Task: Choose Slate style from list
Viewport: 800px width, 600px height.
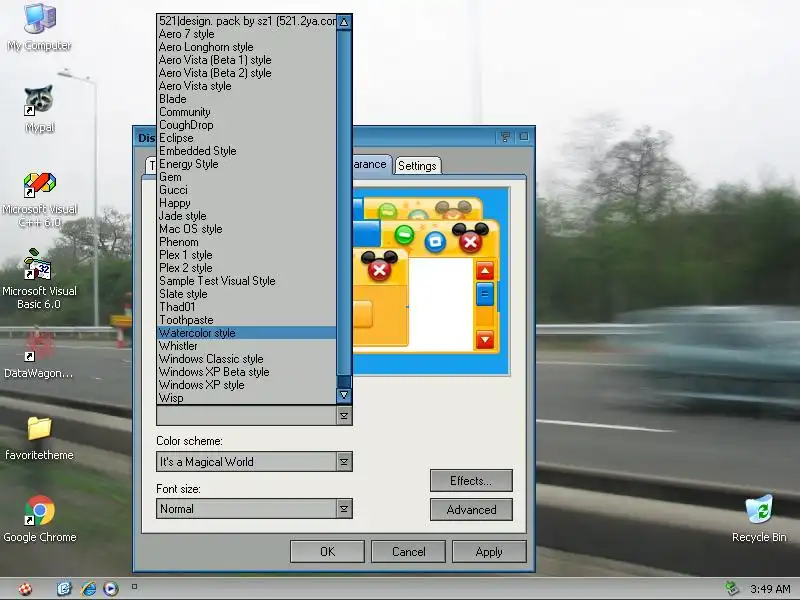Action: tap(247, 294)
